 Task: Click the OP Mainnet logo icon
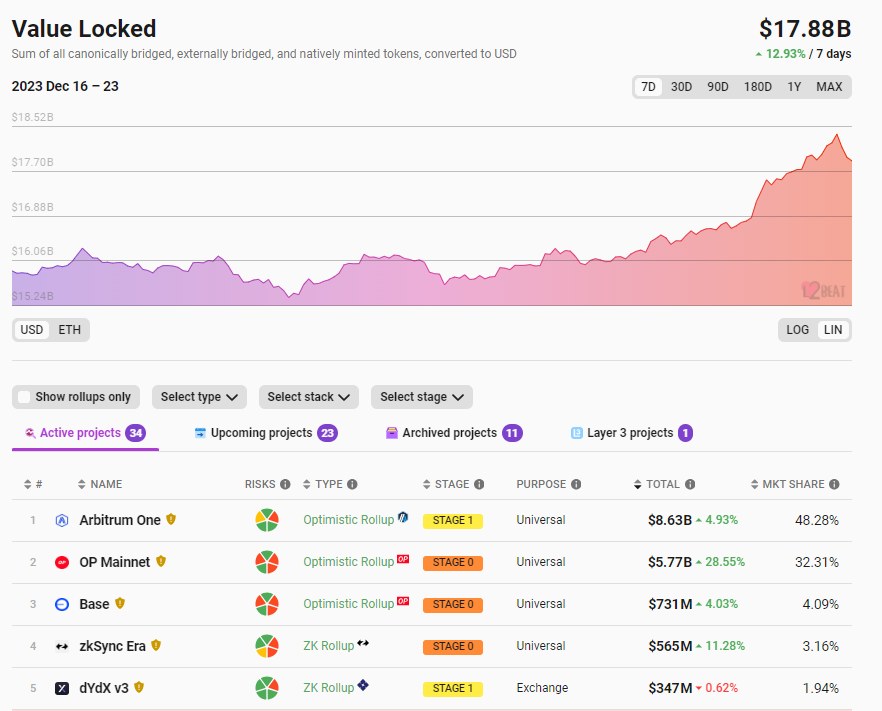click(62, 562)
